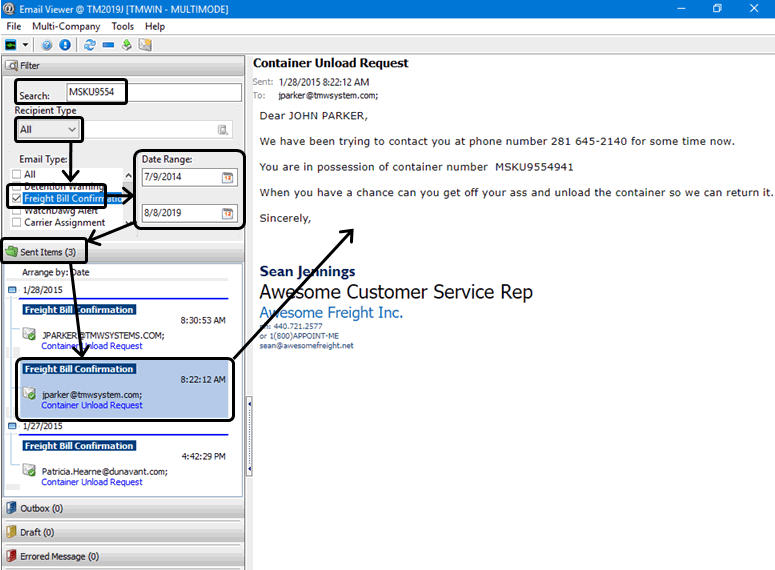This screenshot has width=775, height=570.
Task: Collapse the 1/28/2015 date group
Action: tap(12, 290)
